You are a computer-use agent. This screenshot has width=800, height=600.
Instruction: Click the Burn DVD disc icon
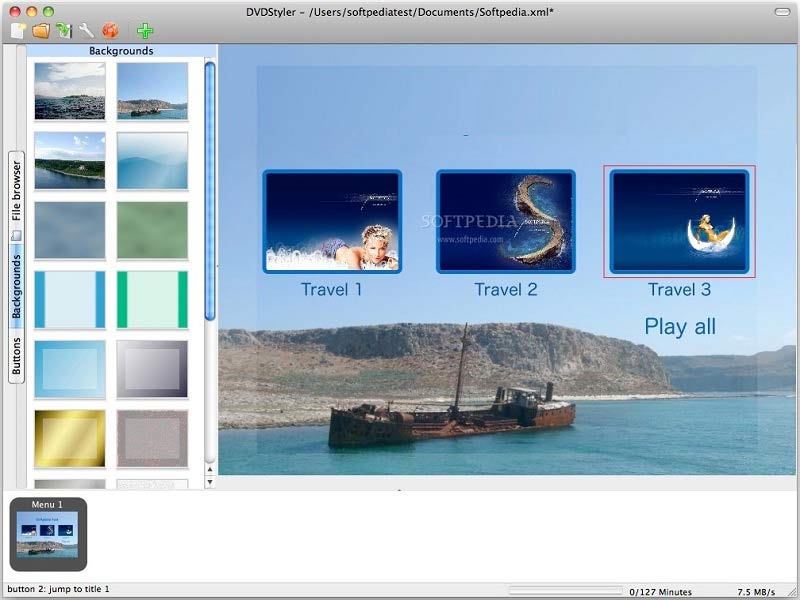click(111, 31)
